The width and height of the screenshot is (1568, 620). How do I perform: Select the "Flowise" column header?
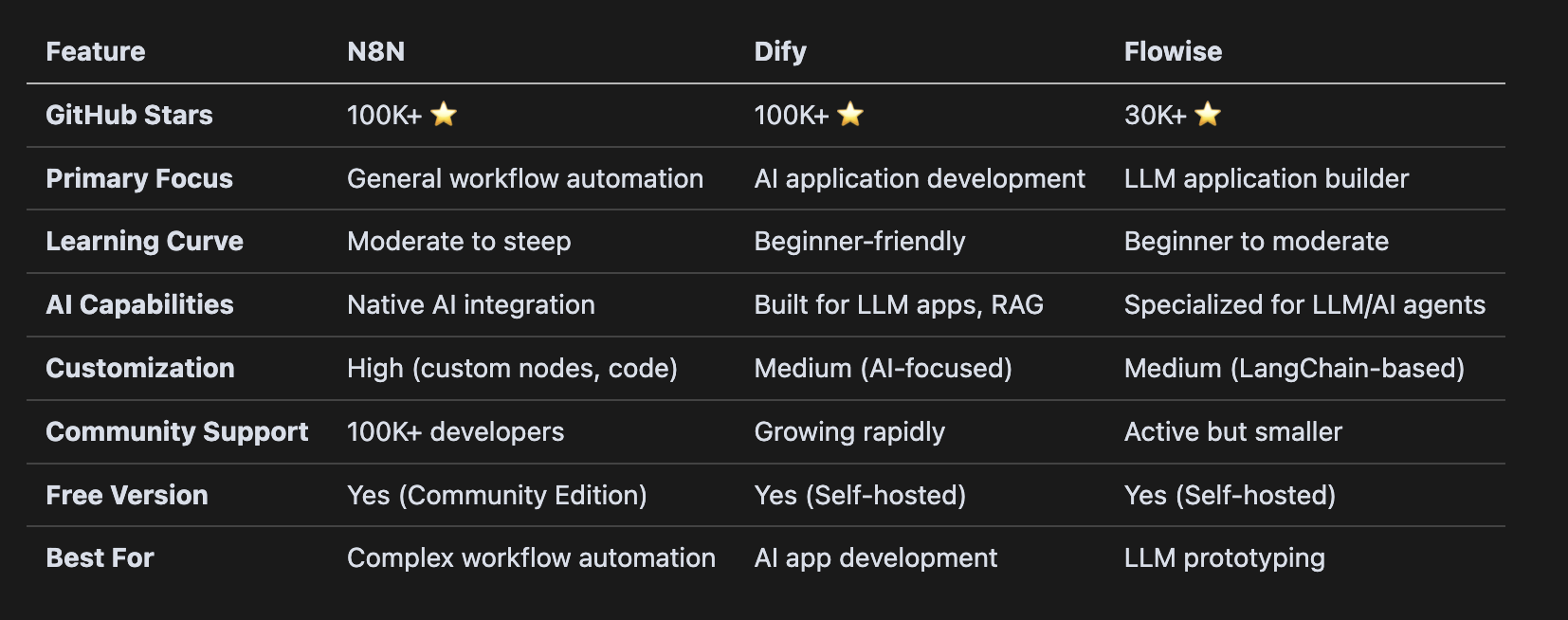tap(1173, 51)
